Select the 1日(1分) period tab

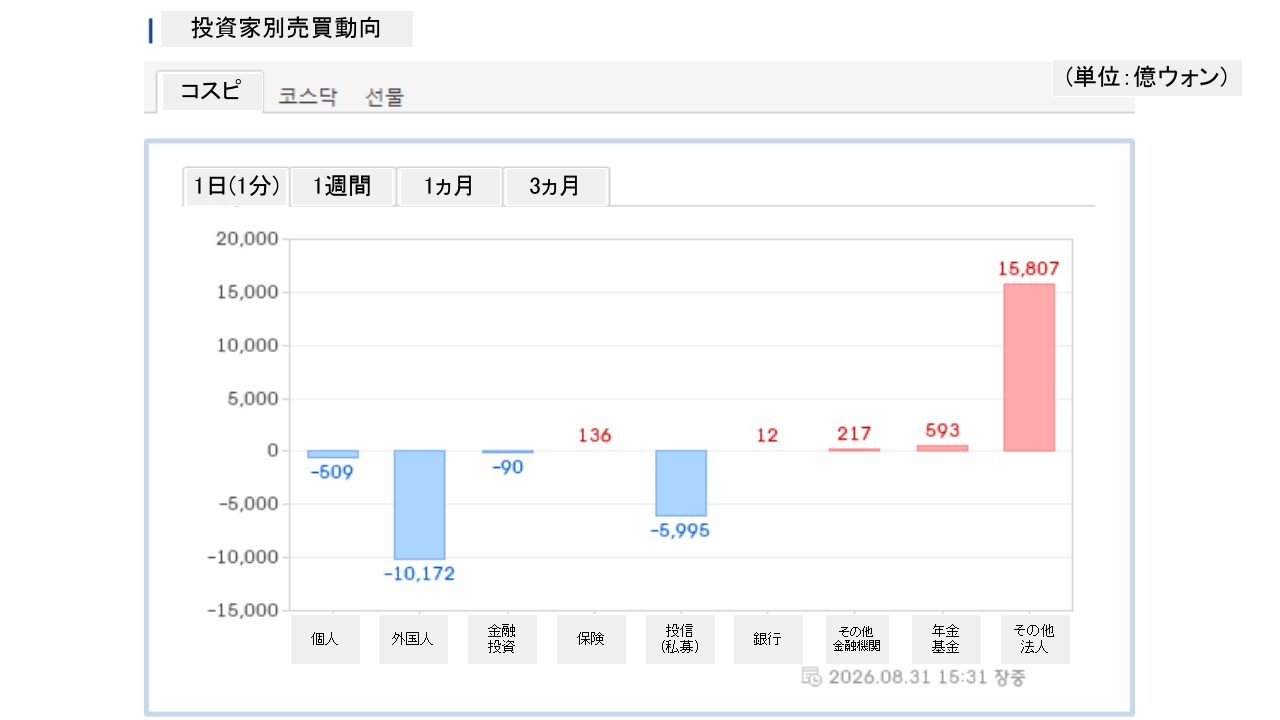tap(236, 186)
